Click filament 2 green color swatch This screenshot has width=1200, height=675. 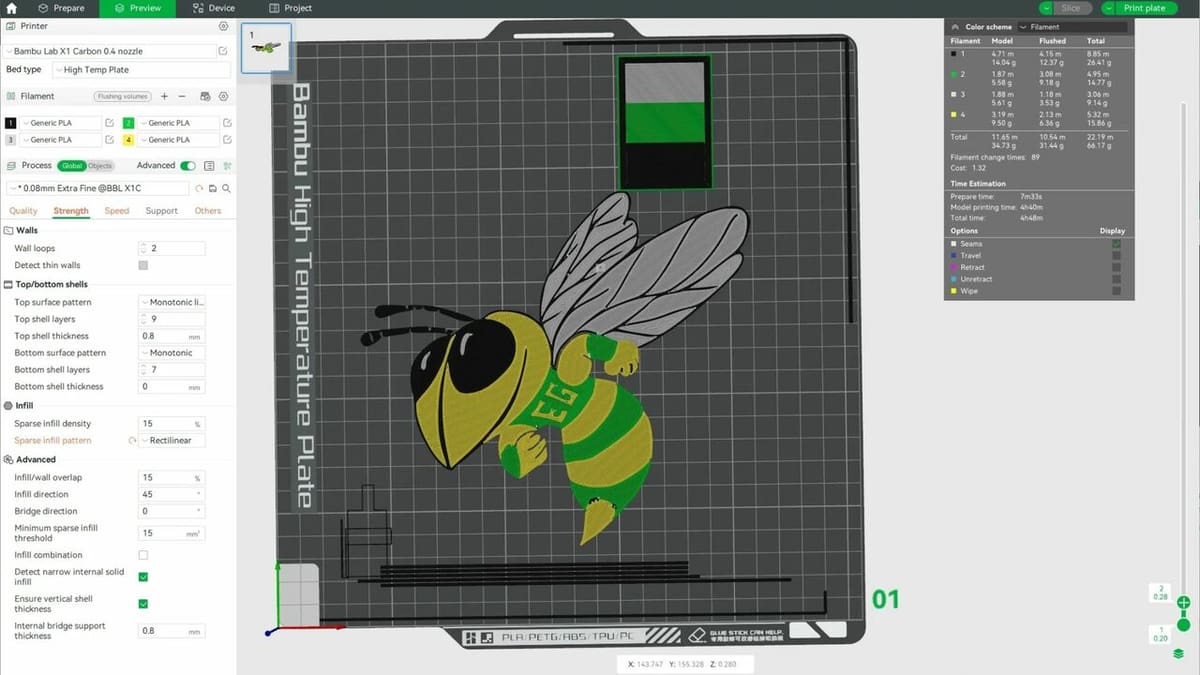point(128,123)
